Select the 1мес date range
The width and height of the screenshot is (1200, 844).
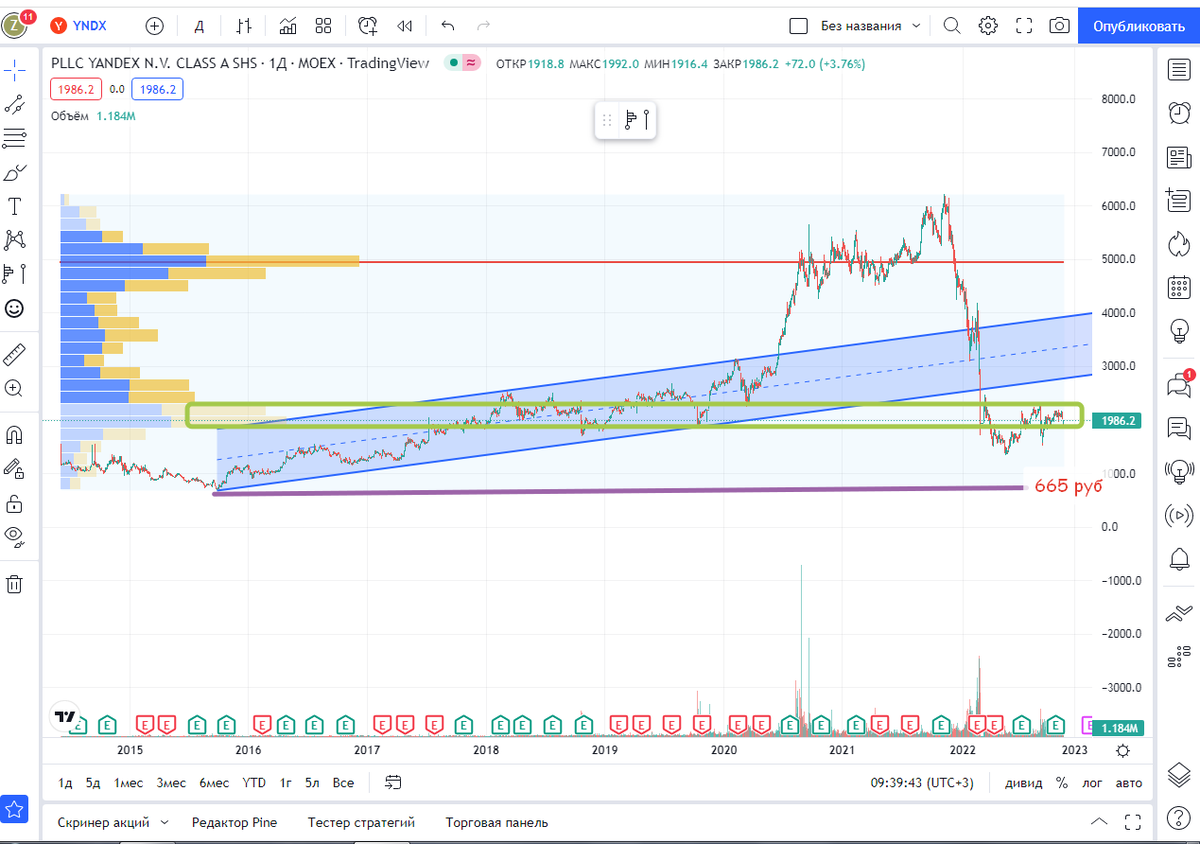128,782
